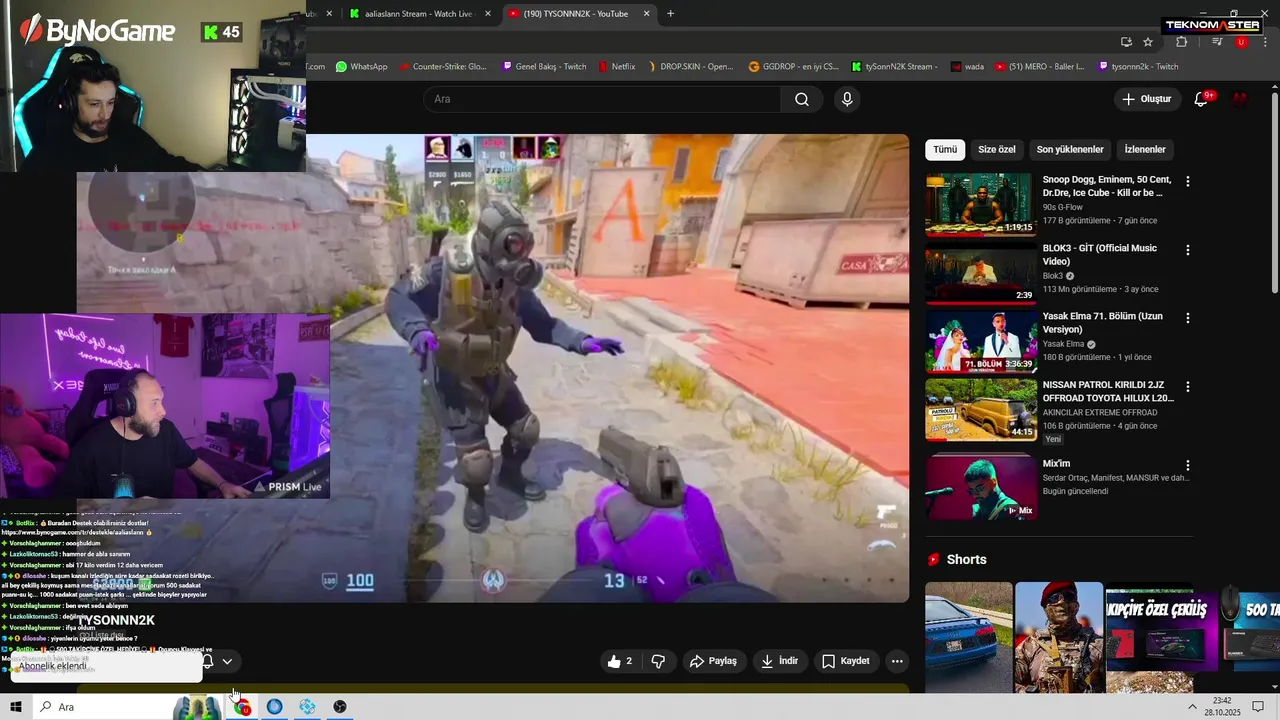Open OBS Studio from the taskbar
Image resolution: width=1280 pixels, height=720 pixels.
(x=340, y=707)
